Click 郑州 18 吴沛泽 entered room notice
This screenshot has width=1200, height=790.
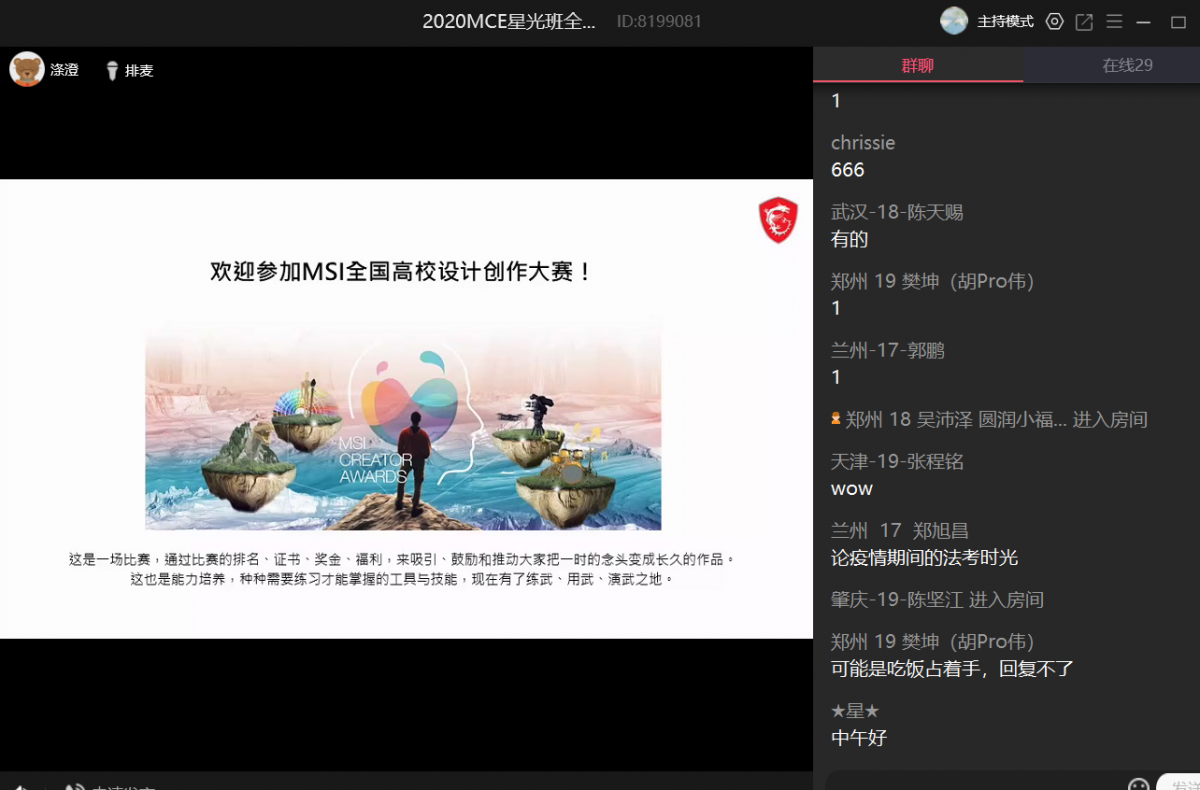click(x=989, y=420)
